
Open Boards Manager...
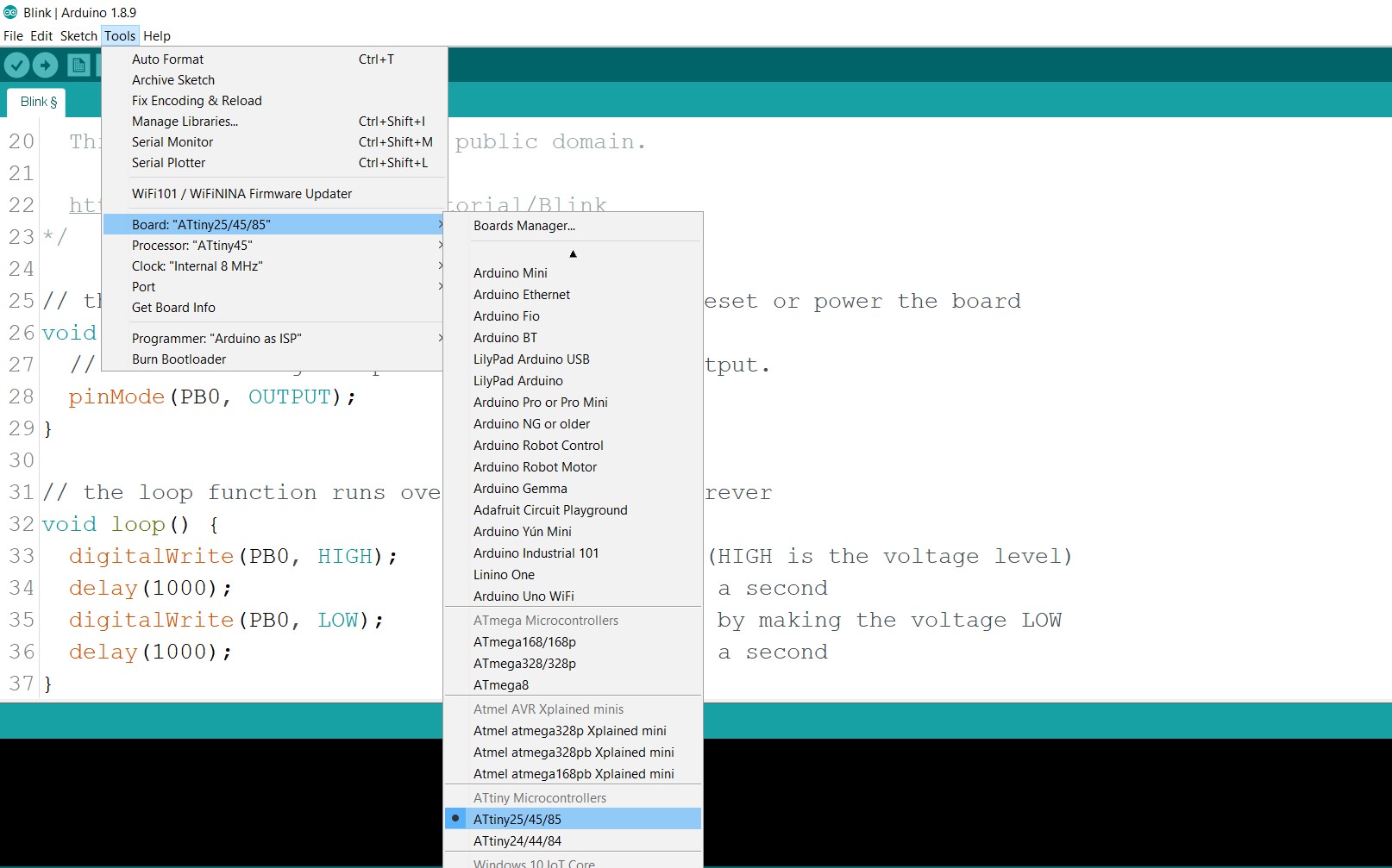coord(573,226)
